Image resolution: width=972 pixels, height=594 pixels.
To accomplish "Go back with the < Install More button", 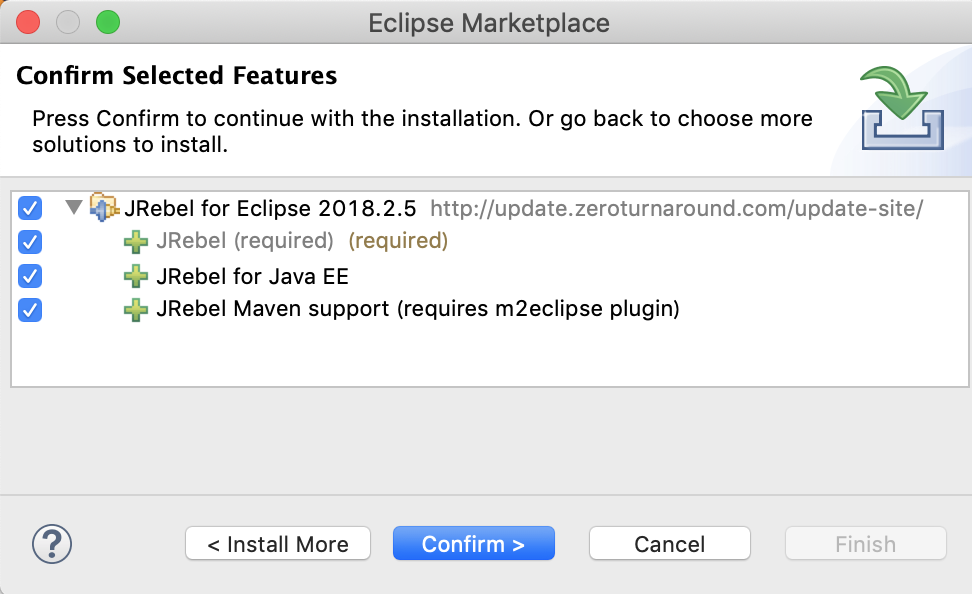I will [x=278, y=544].
